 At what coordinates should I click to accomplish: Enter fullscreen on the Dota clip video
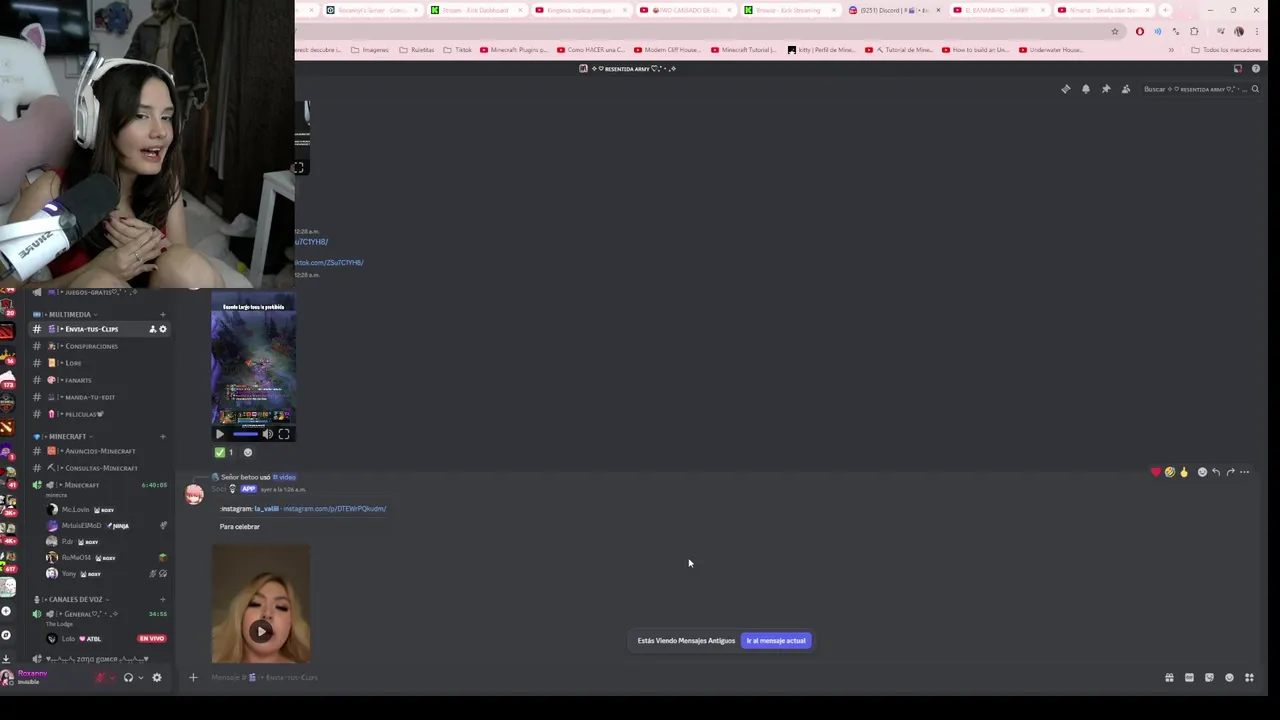tap(284, 434)
